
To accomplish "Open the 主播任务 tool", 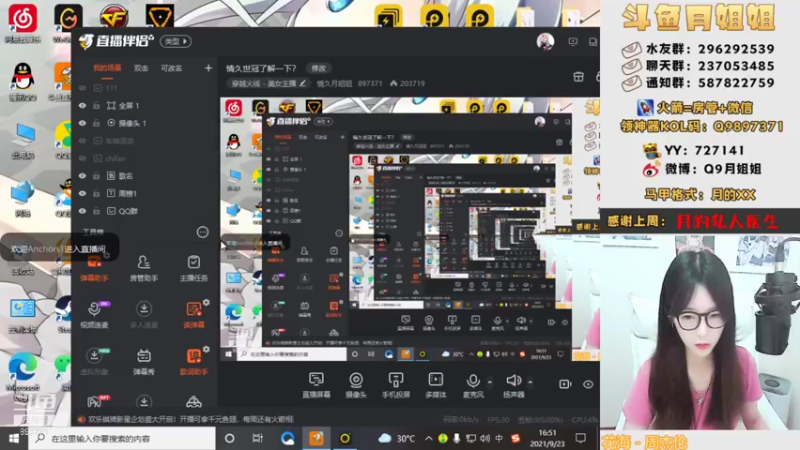I will (x=193, y=269).
